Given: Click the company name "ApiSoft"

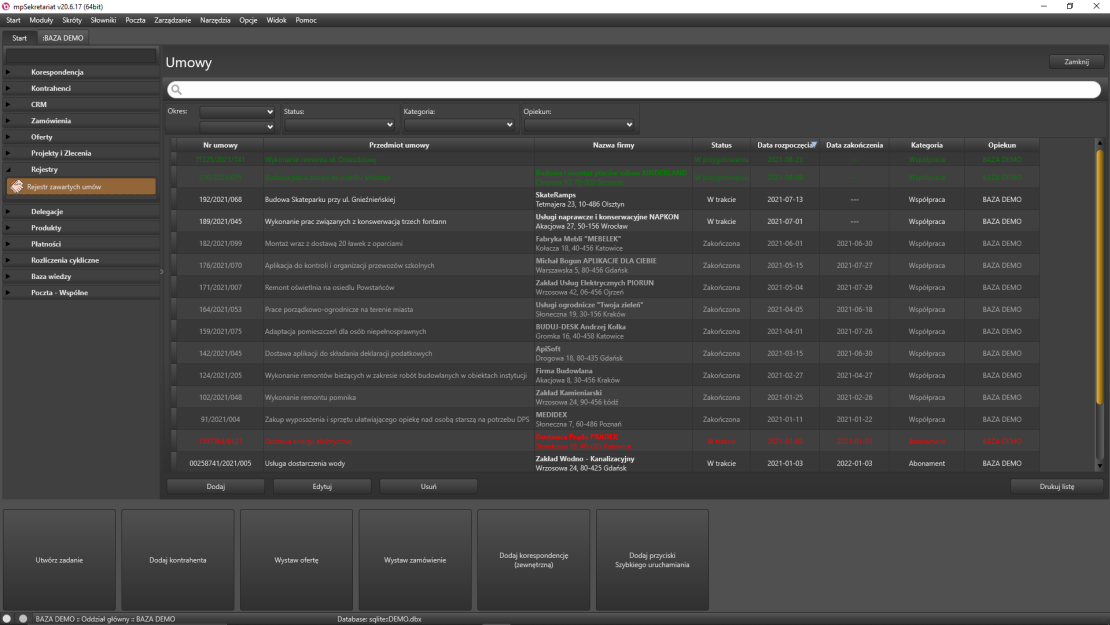Looking at the screenshot, I should tap(548, 349).
